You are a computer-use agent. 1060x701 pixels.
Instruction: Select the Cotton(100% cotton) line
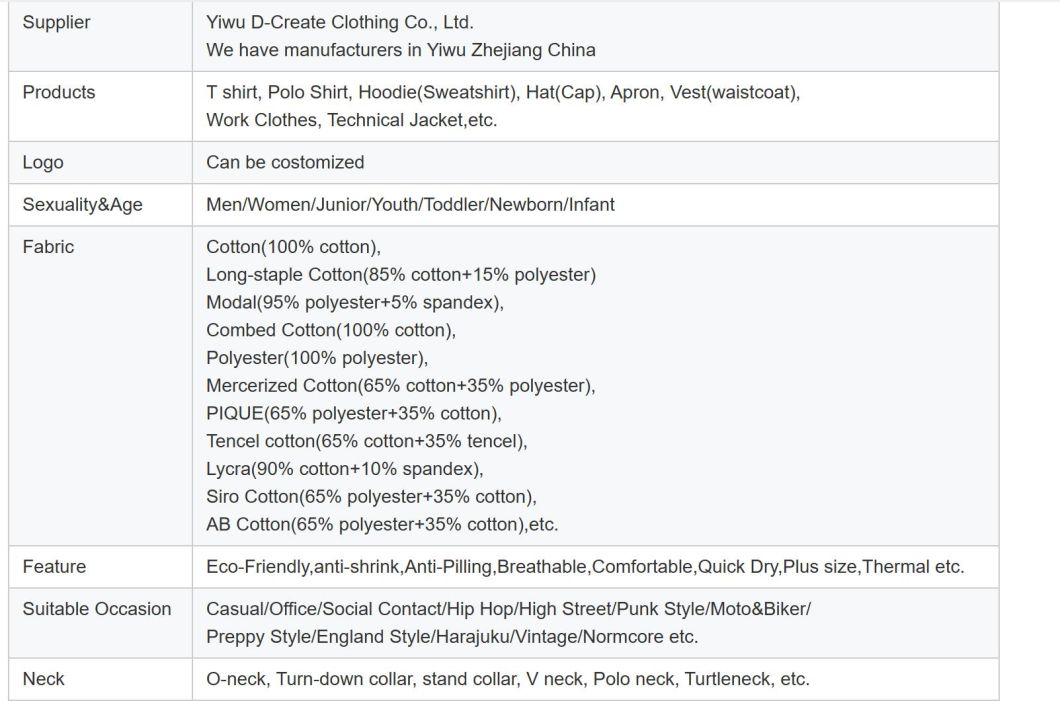click(x=293, y=247)
